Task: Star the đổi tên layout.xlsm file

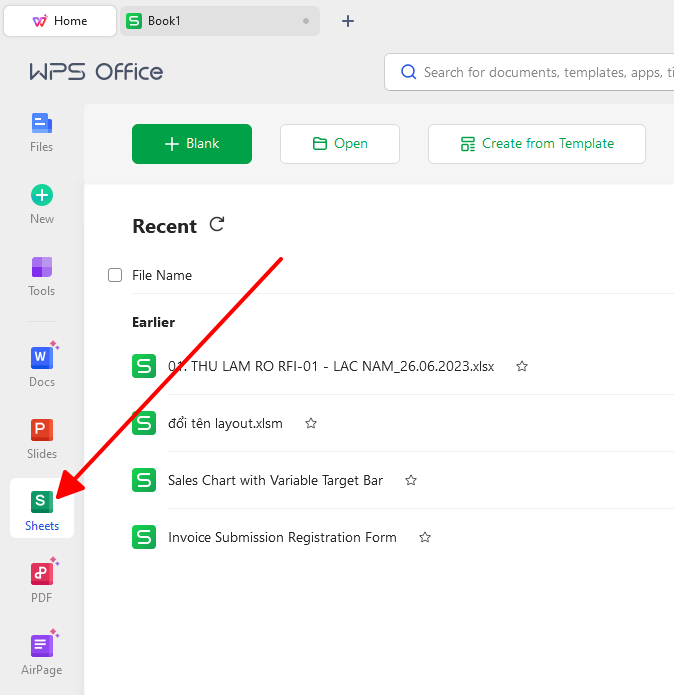Action: tap(311, 424)
